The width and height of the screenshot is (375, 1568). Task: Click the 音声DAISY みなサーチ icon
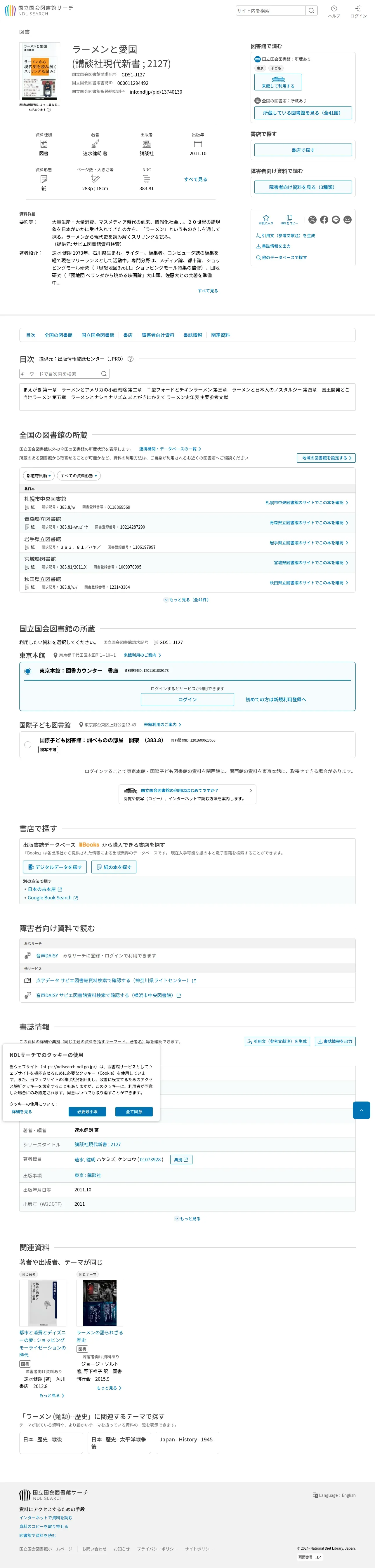pos(27,956)
